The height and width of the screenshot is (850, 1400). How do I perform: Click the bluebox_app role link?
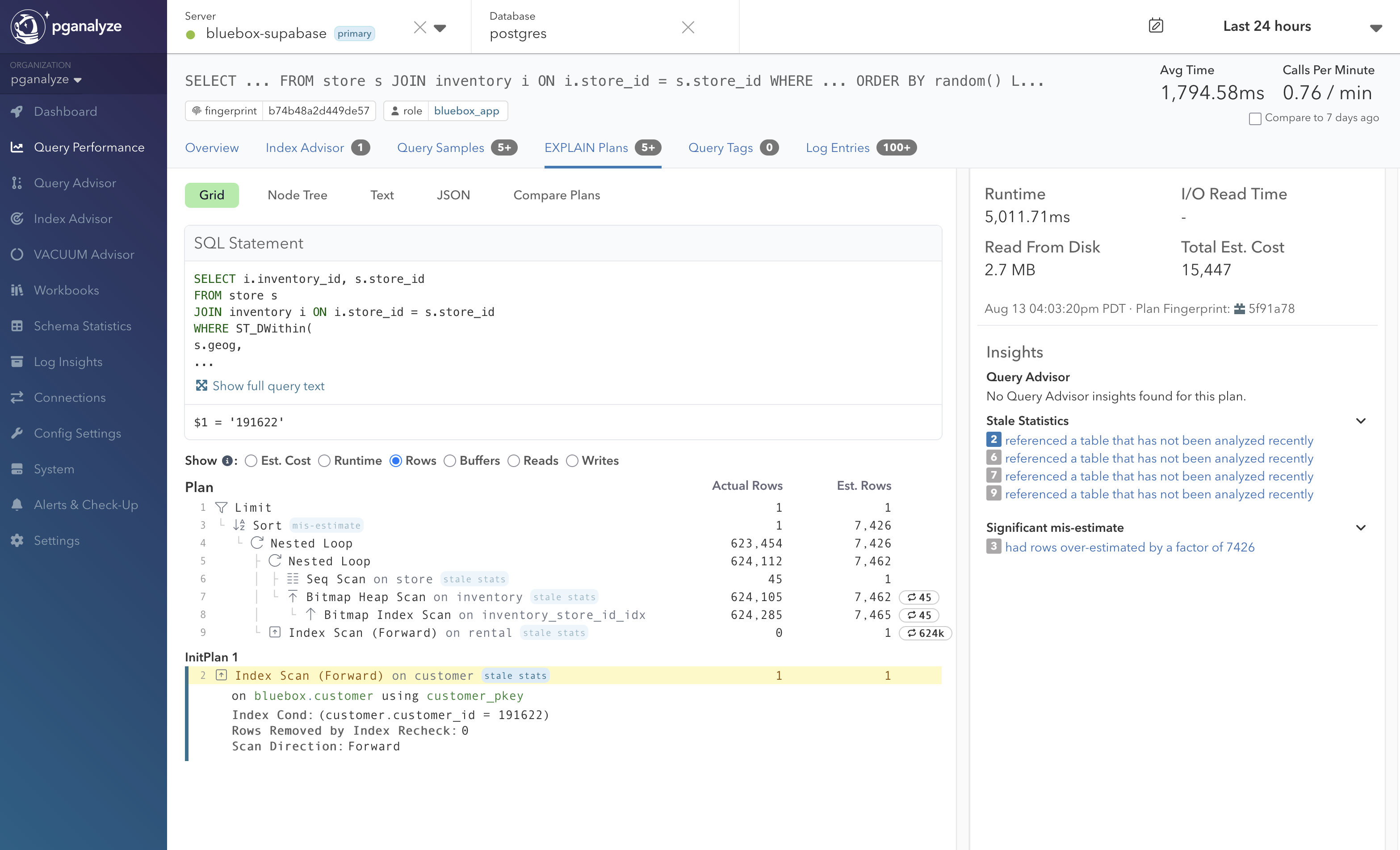(x=466, y=111)
